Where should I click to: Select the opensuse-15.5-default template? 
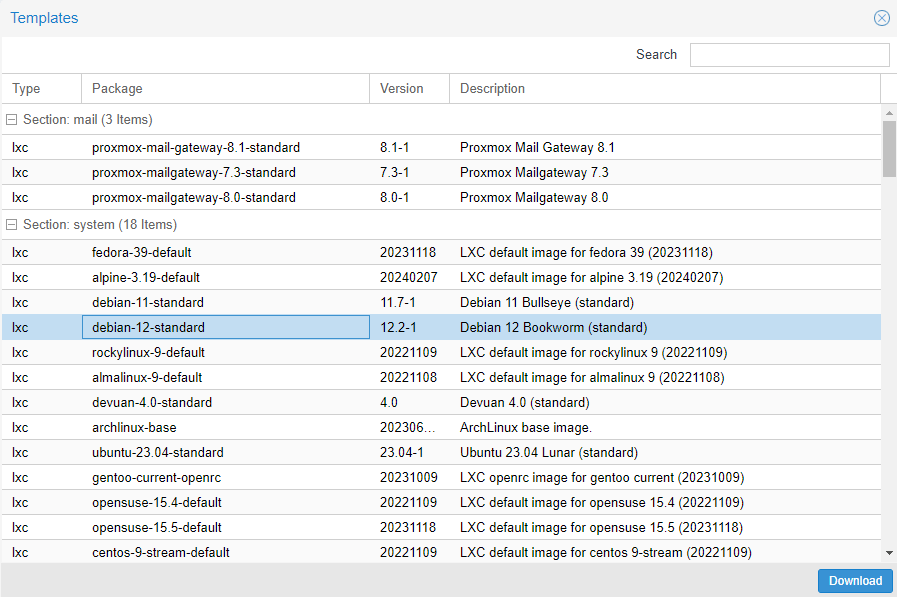point(157,528)
